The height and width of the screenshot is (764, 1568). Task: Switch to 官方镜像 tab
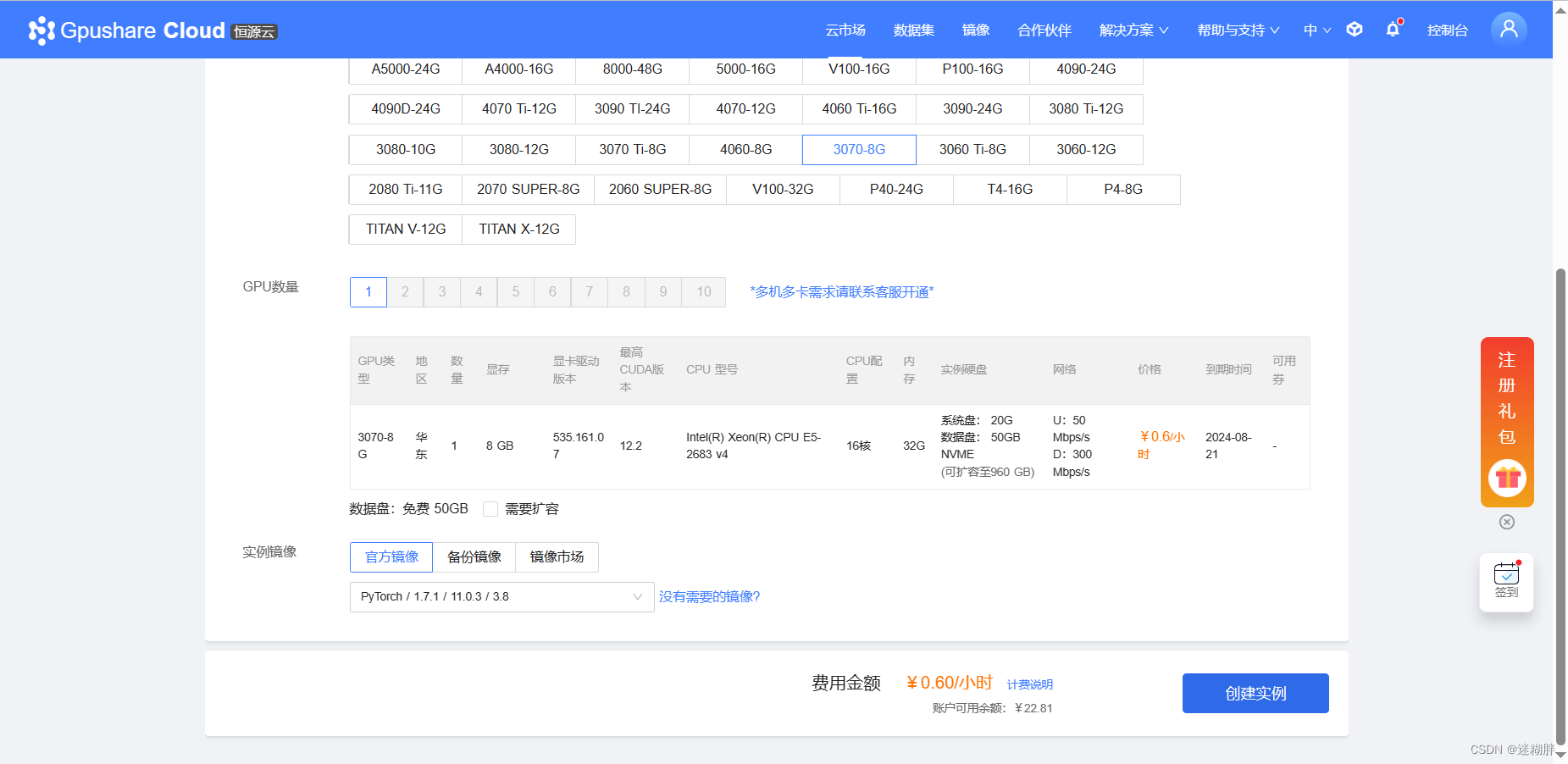(x=391, y=557)
